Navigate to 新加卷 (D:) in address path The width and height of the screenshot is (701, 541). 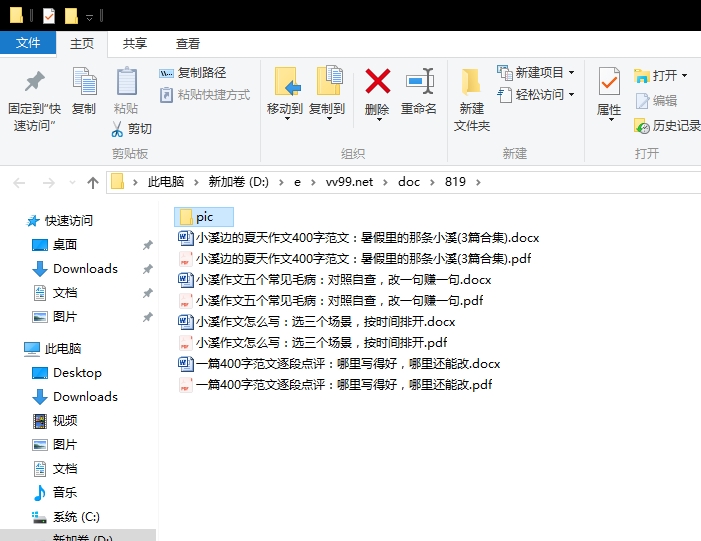(238, 182)
